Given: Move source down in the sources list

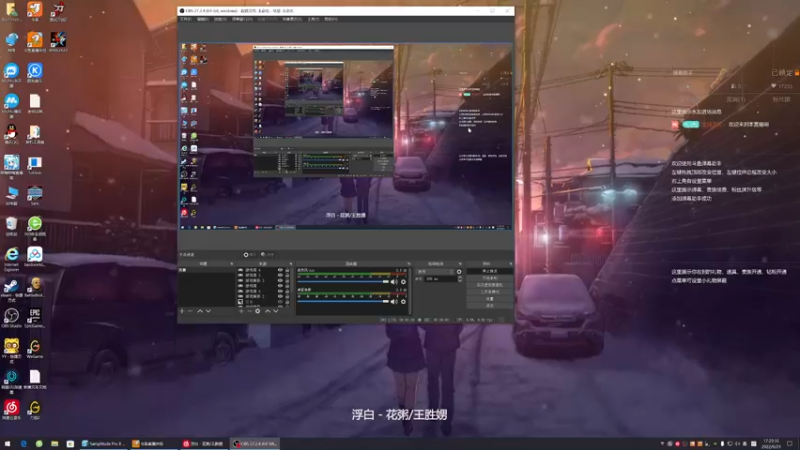Looking at the screenshot, I should click(276, 311).
